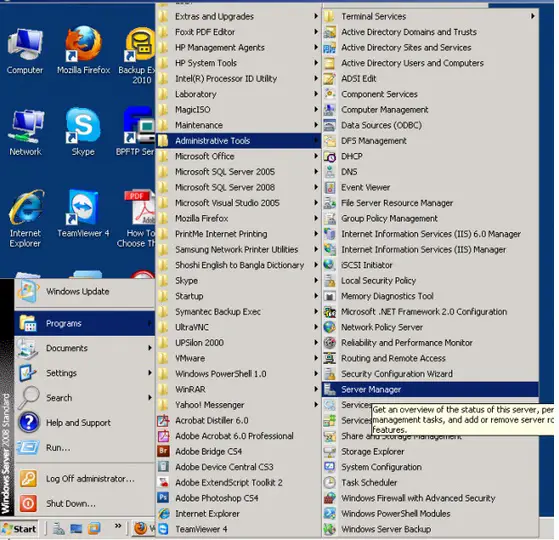Click the Adobe Photoshop CS4 icon
The width and height of the screenshot is (559, 540).
[x=163, y=498]
